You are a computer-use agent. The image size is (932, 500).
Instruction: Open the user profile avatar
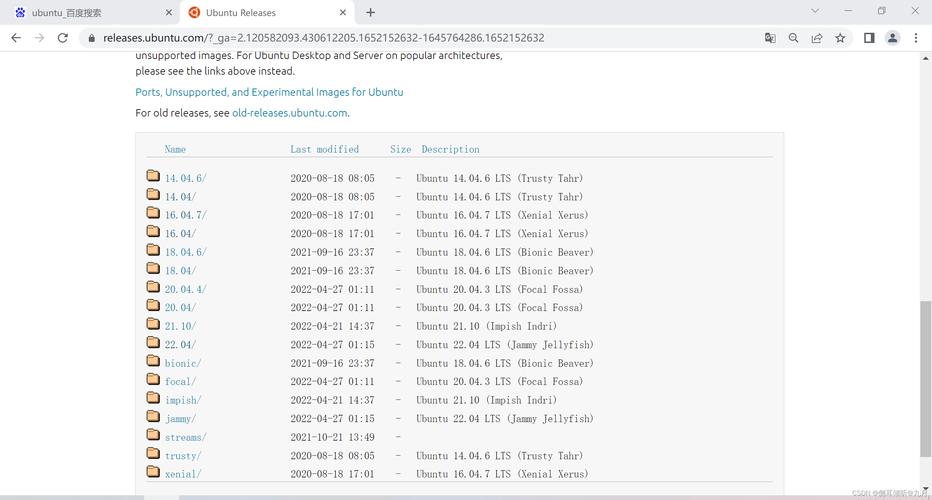(892, 38)
